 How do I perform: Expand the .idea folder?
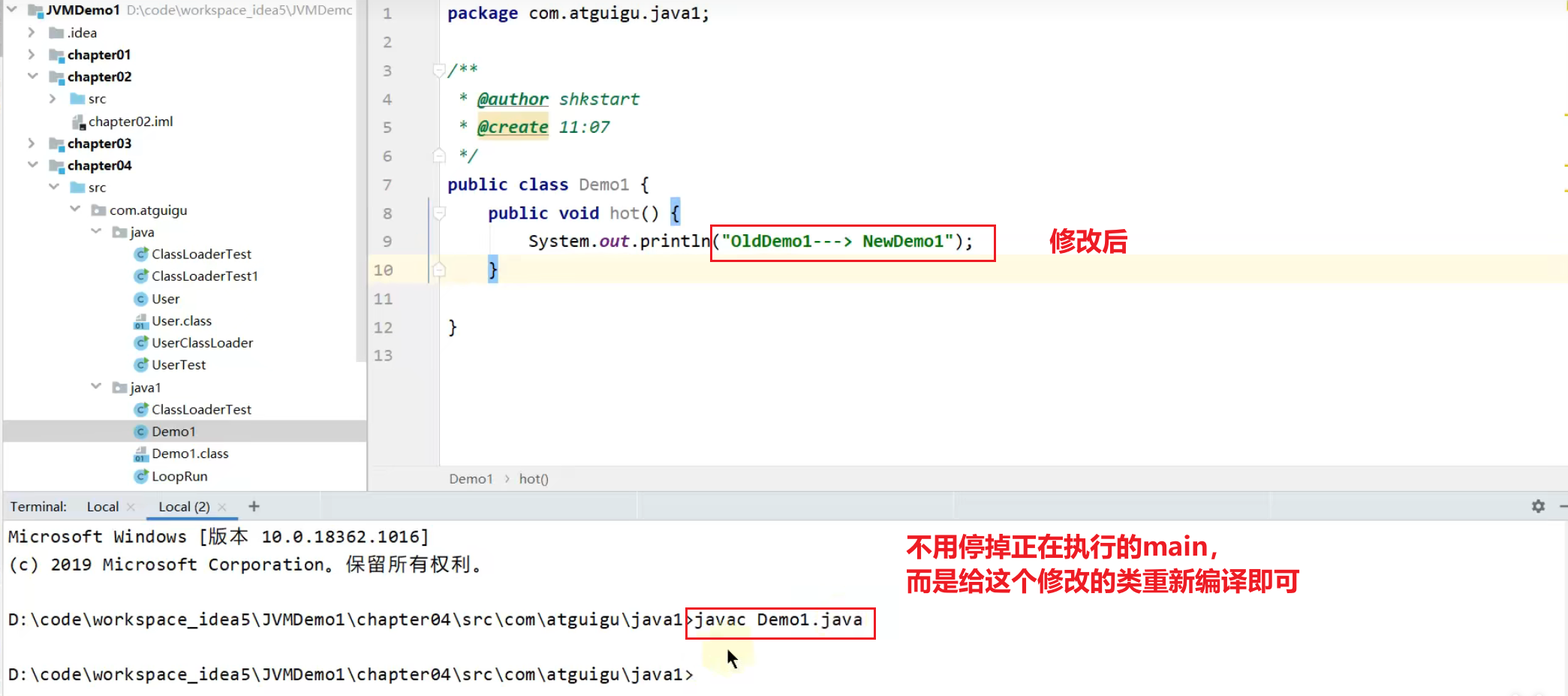[32, 32]
